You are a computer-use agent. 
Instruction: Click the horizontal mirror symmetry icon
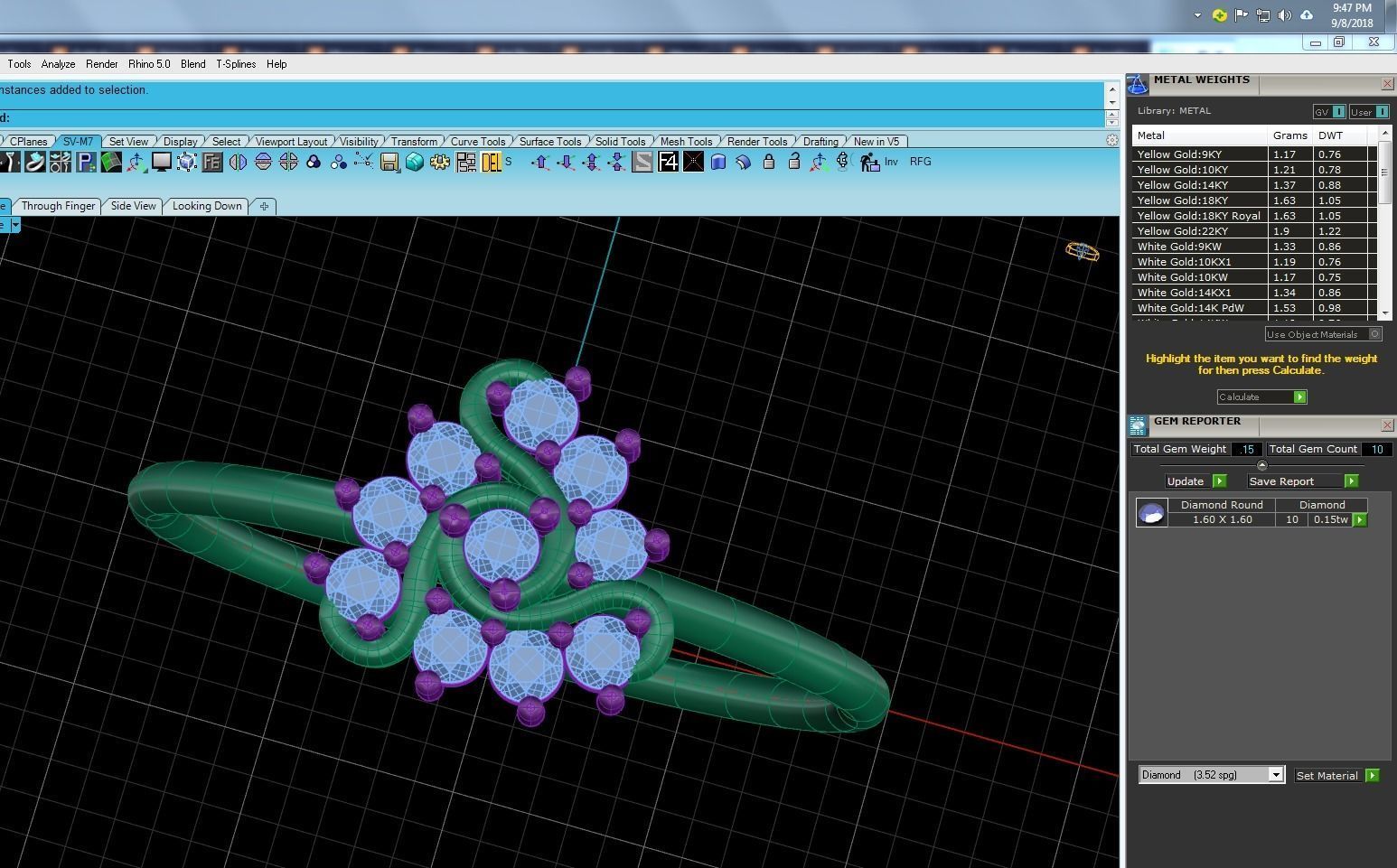(x=263, y=162)
